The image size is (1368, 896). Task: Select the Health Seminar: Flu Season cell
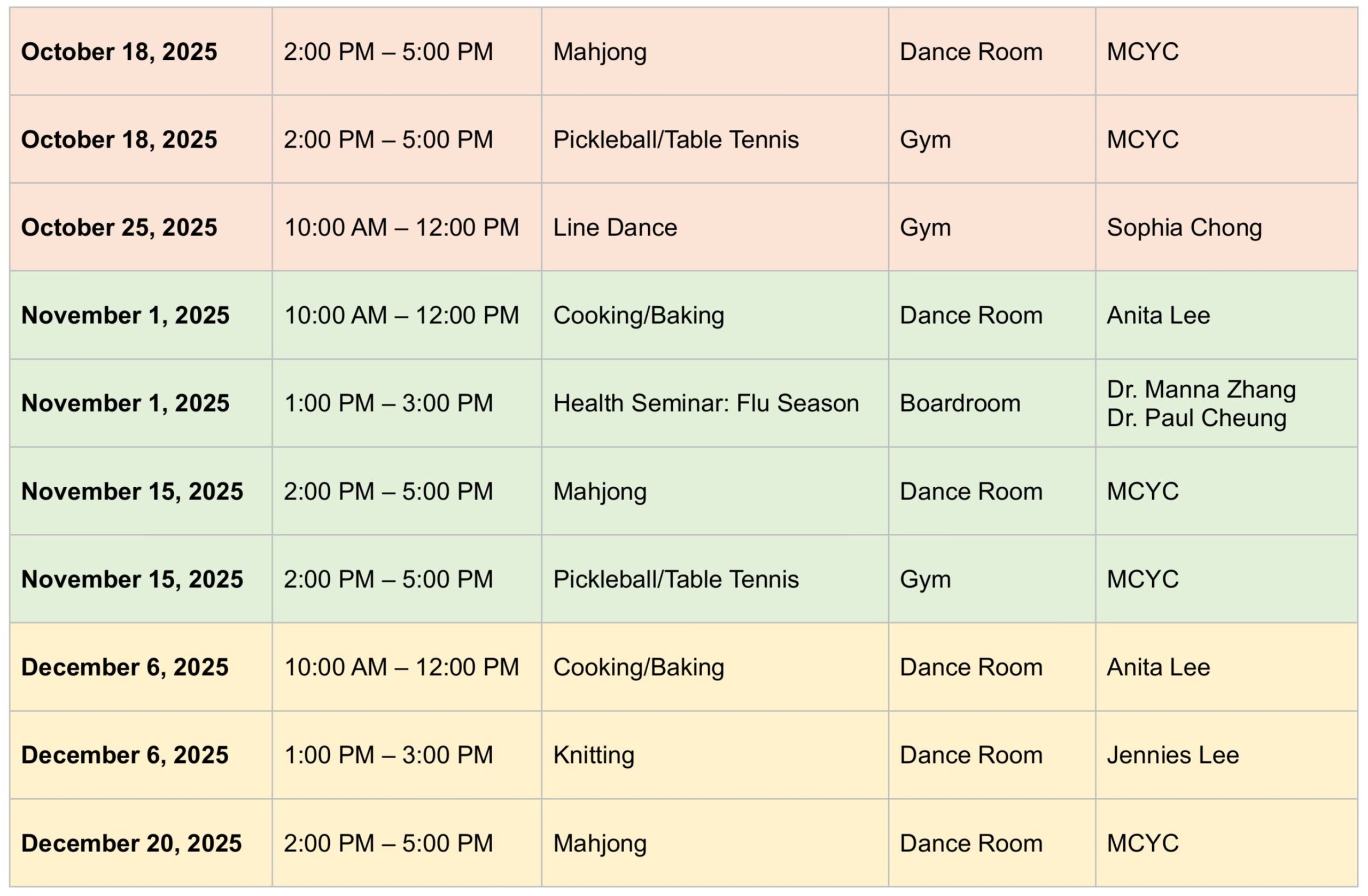pos(705,403)
